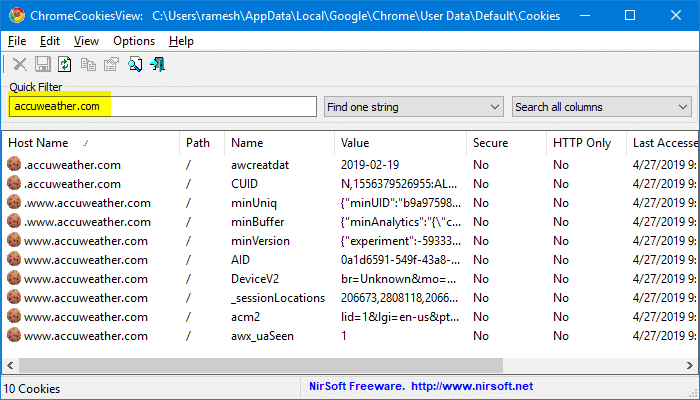Viewport: 700px width, 400px height.
Task: Click the Copy Selected Items toolbar icon
Action: click(x=88, y=64)
